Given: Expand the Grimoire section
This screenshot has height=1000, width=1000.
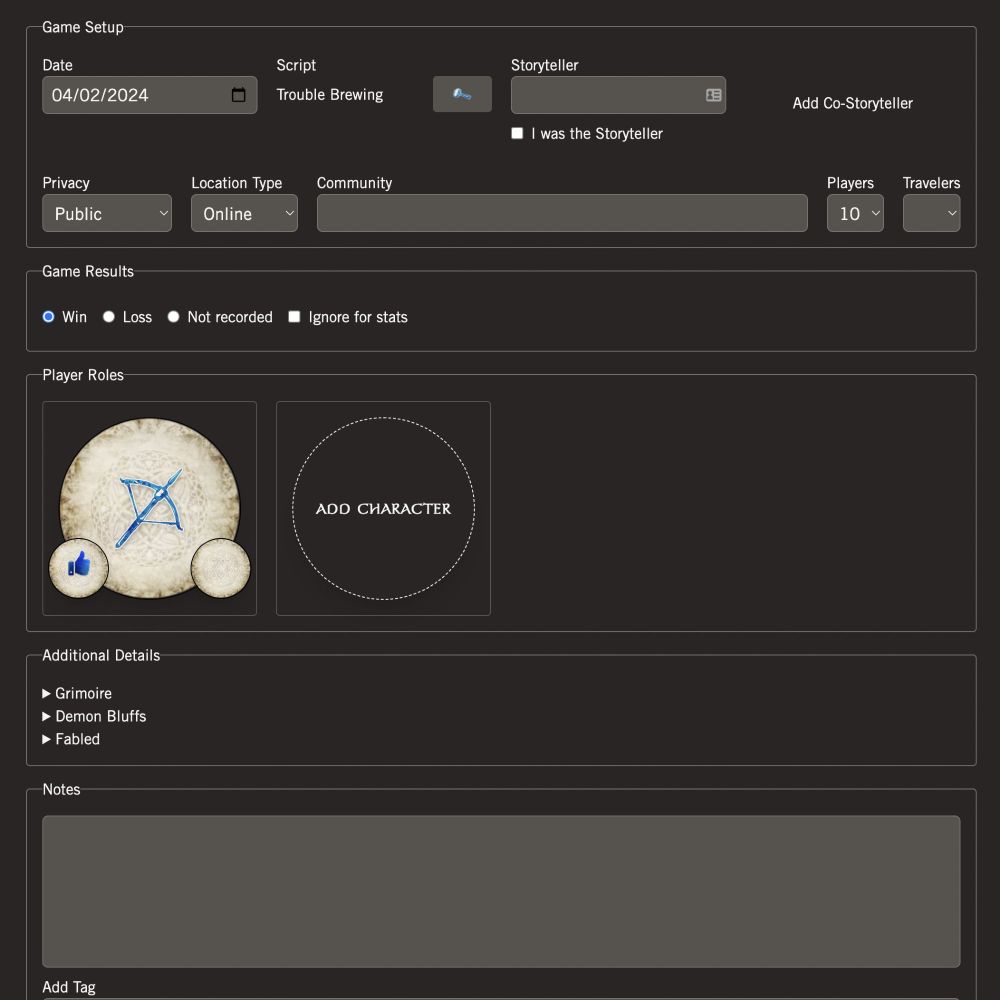Looking at the screenshot, I should [x=77, y=693].
